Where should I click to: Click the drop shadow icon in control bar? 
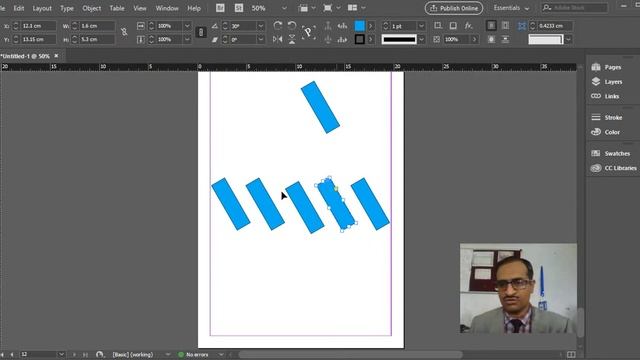pyautogui.click(x=453, y=25)
